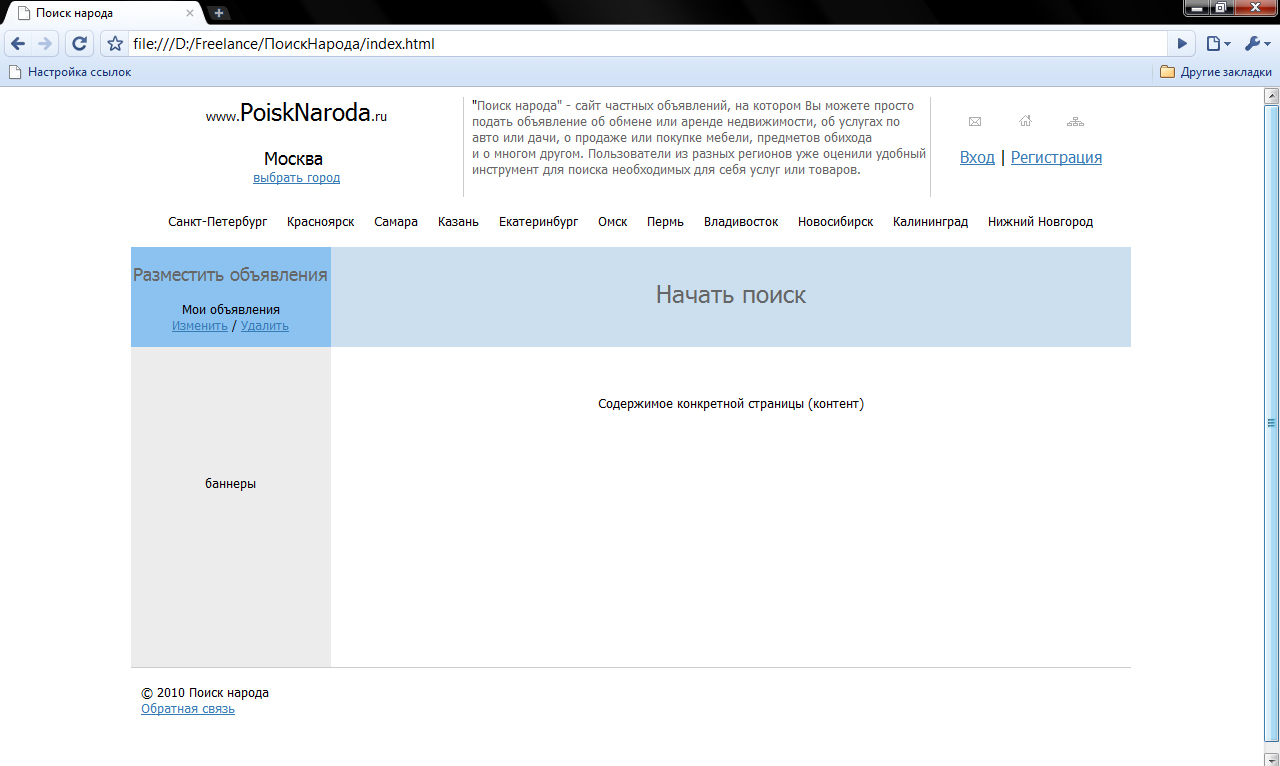1280x766 pixels.
Task: Open the wrench settings menu
Action: coord(1256,44)
